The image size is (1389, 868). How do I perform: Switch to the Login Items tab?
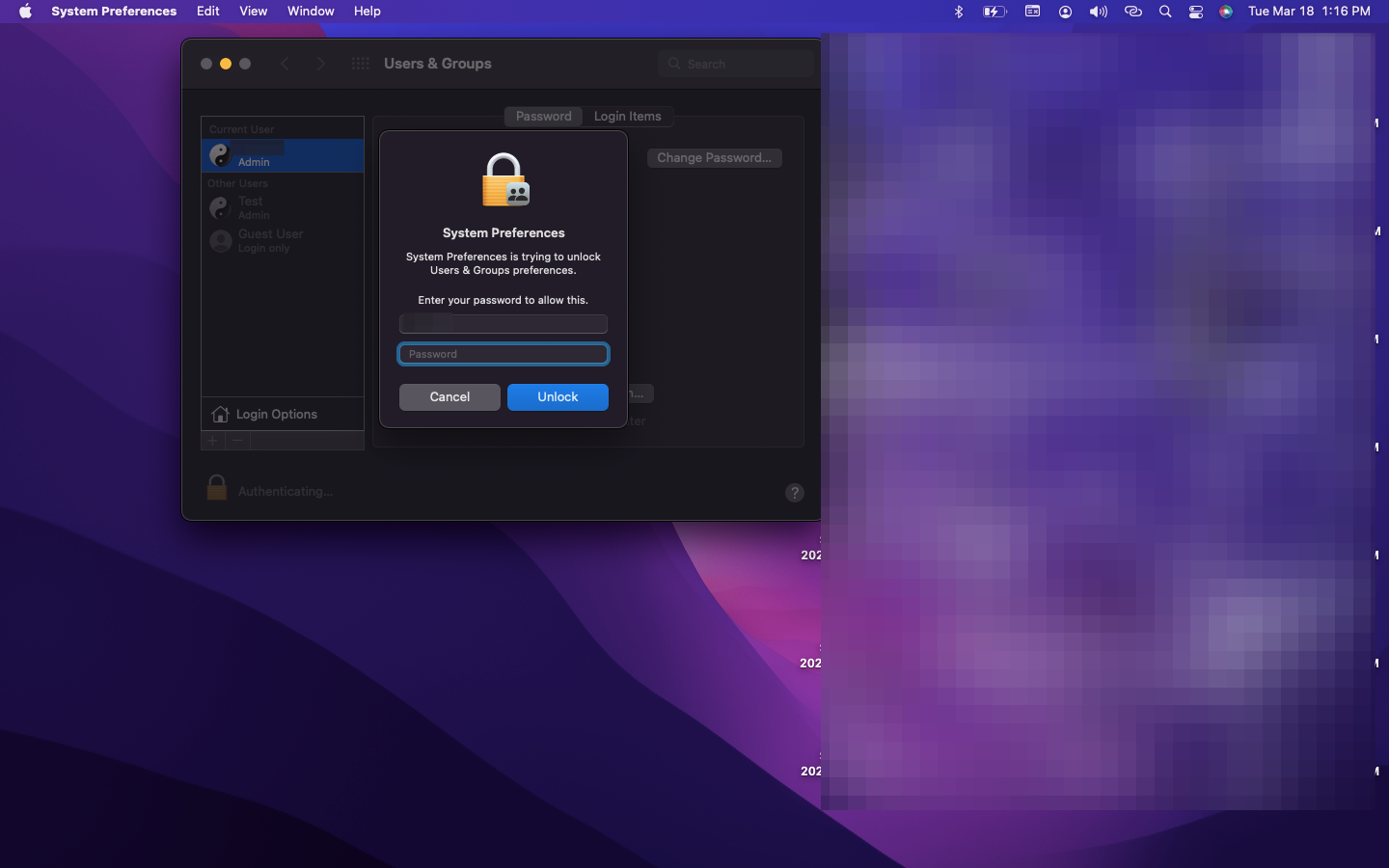pyautogui.click(x=628, y=117)
